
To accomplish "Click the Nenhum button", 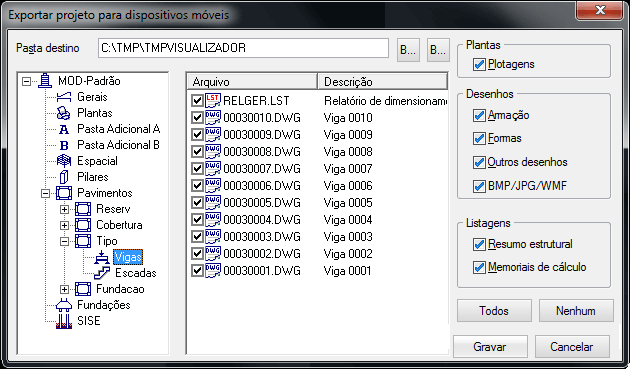I will pyautogui.click(x=576, y=311).
